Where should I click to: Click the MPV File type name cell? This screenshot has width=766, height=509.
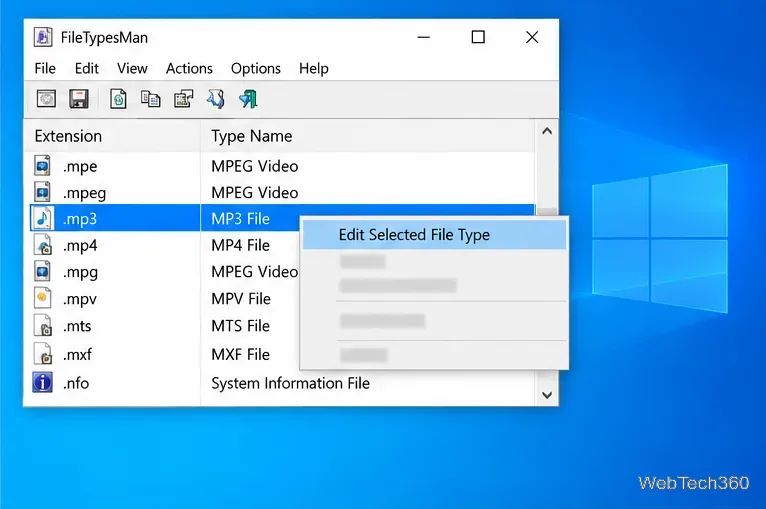[241, 298]
